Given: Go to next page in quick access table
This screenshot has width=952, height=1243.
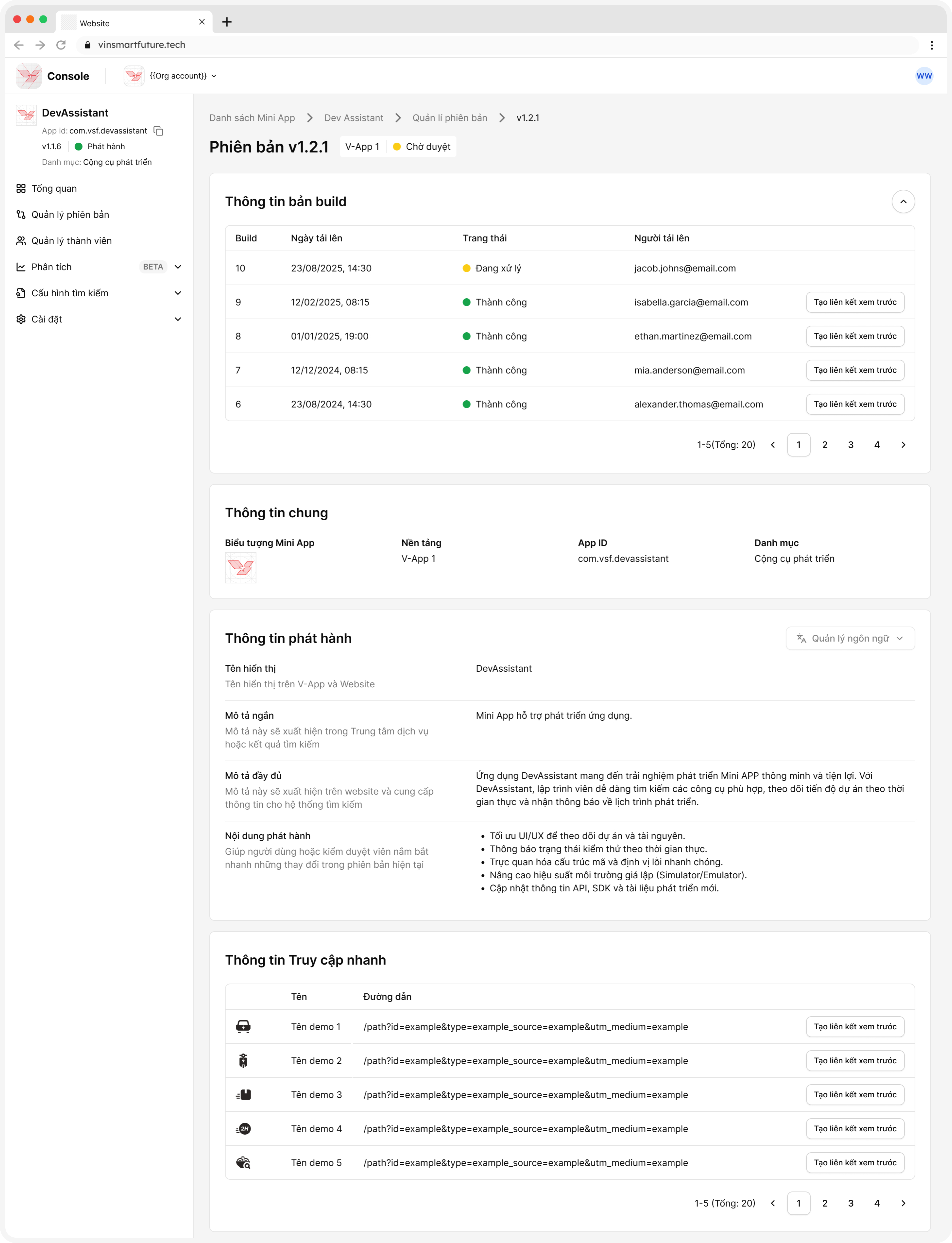Looking at the screenshot, I should click(903, 1203).
